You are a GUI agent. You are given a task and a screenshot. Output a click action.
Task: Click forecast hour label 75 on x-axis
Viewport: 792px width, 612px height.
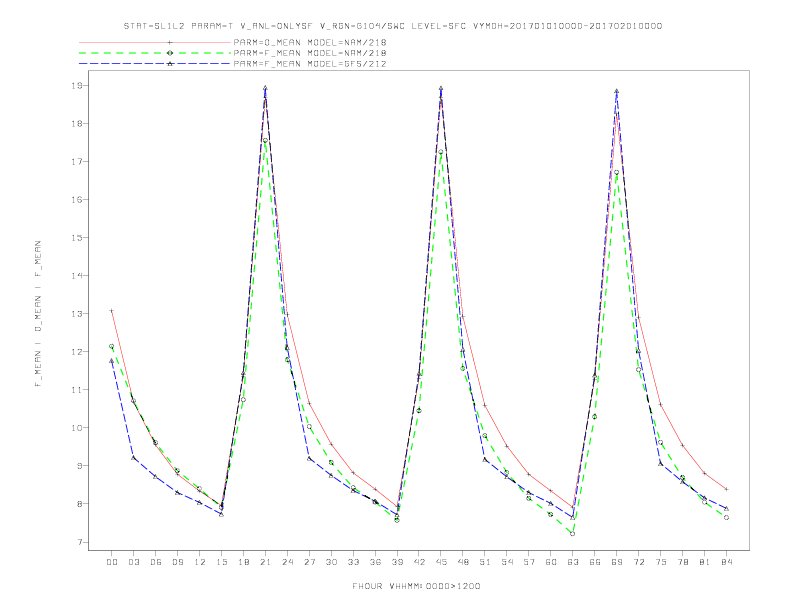(x=661, y=562)
